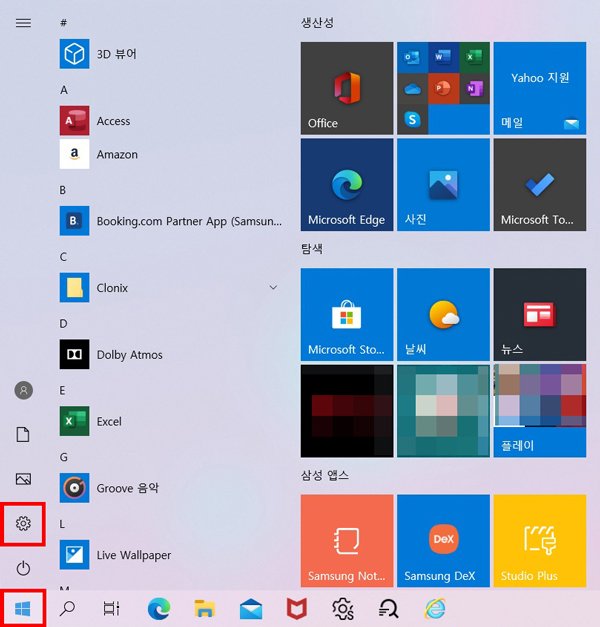Open the Microsoft Edge tile
This screenshot has height=627, width=600.
pos(347,185)
